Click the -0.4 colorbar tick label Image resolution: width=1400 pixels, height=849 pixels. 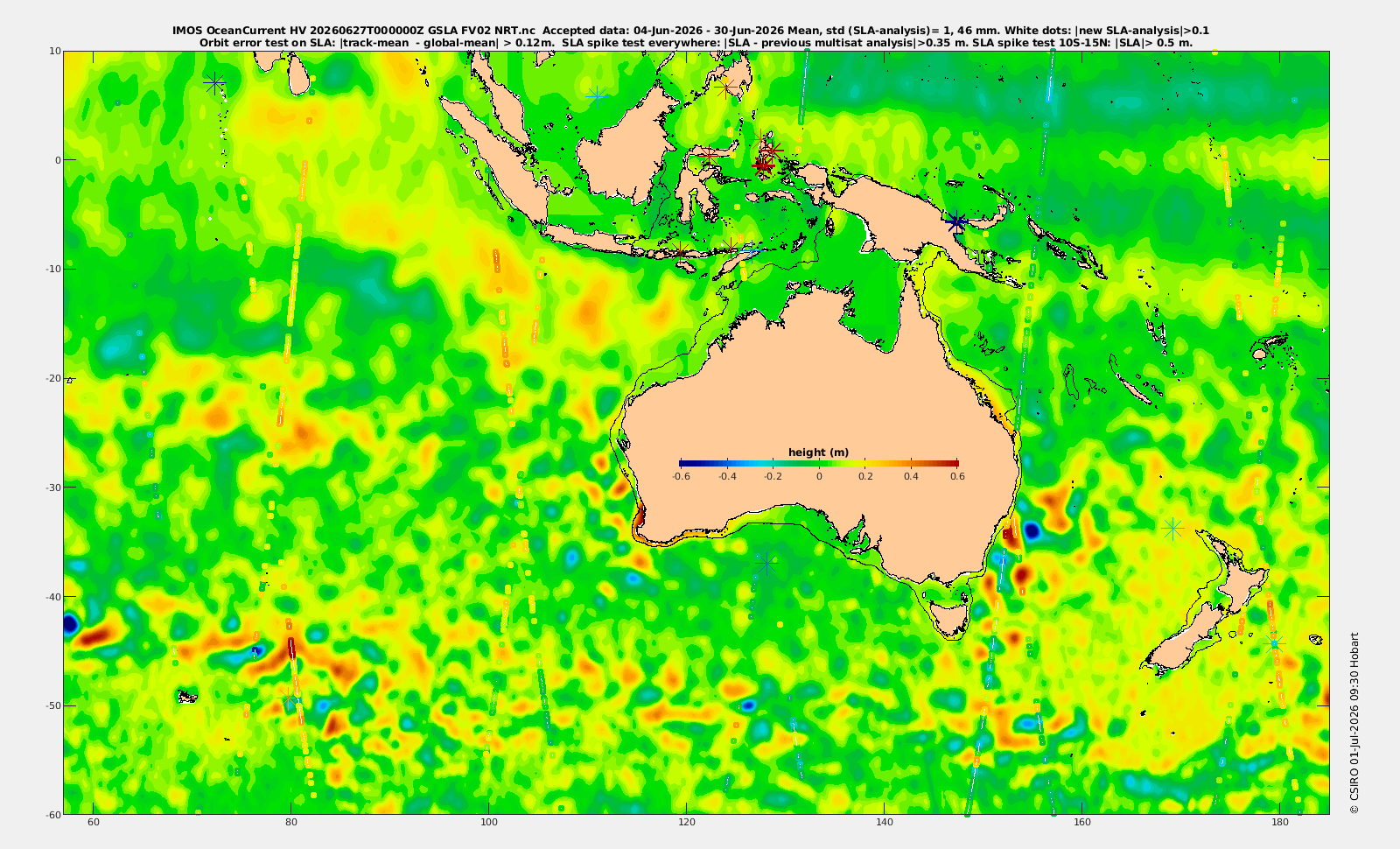pos(727,476)
